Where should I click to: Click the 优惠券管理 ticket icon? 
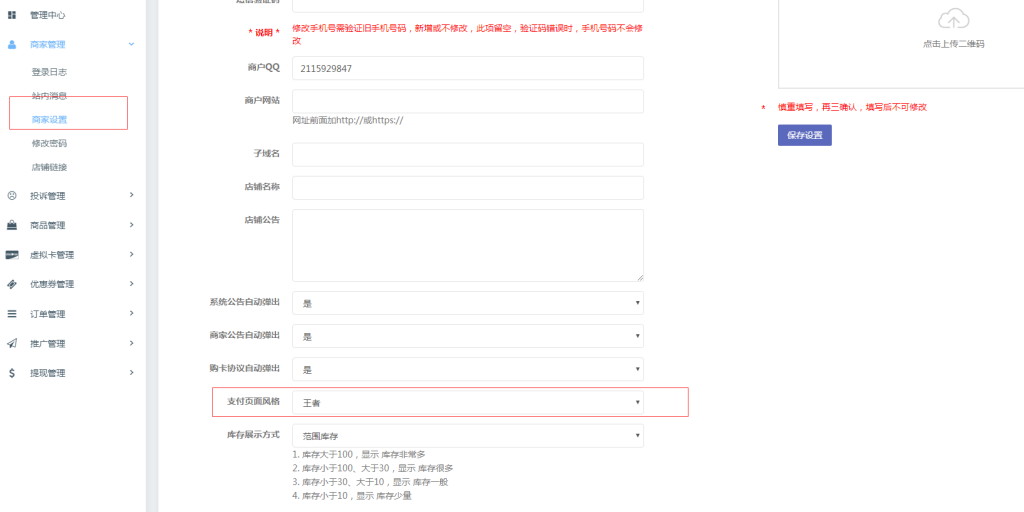tap(12, 285)
